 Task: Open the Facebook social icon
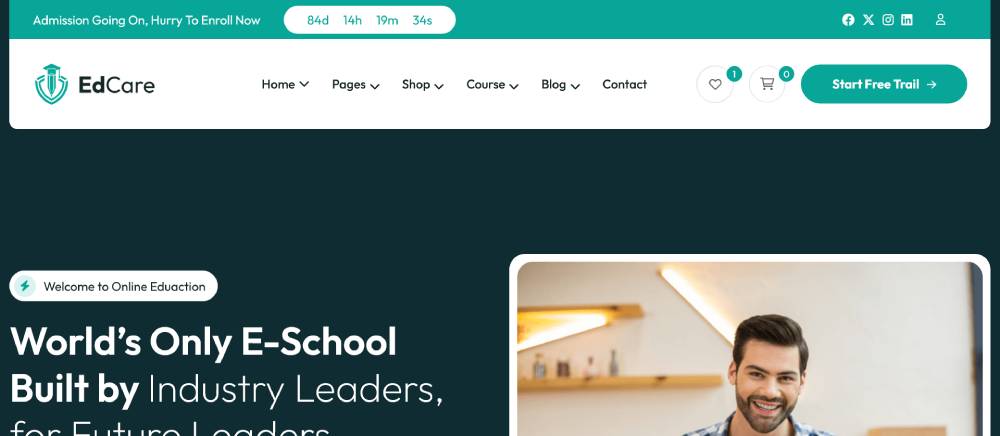tap(848, 20)
